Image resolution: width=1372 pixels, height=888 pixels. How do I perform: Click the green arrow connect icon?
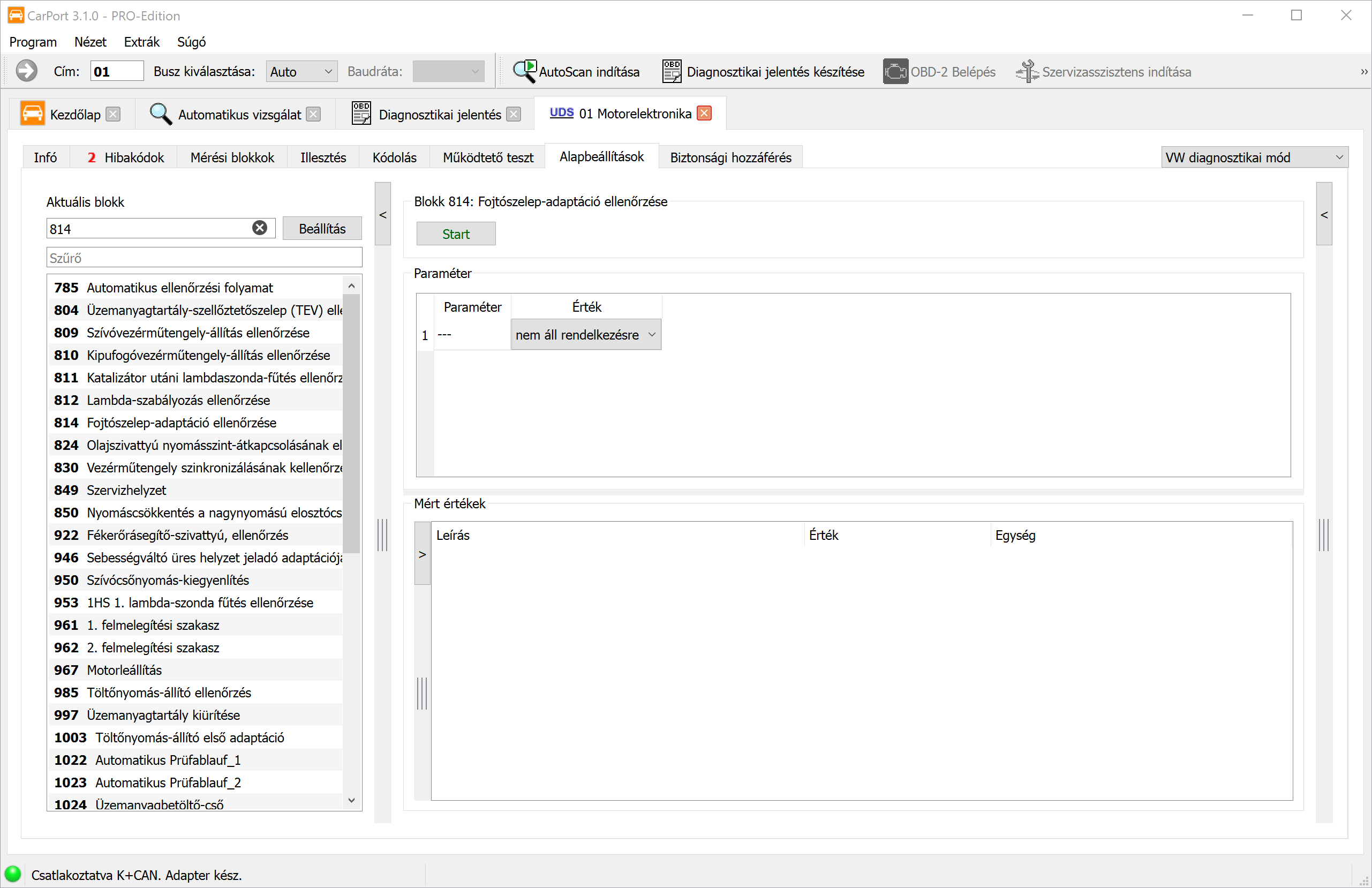(27, 72)
